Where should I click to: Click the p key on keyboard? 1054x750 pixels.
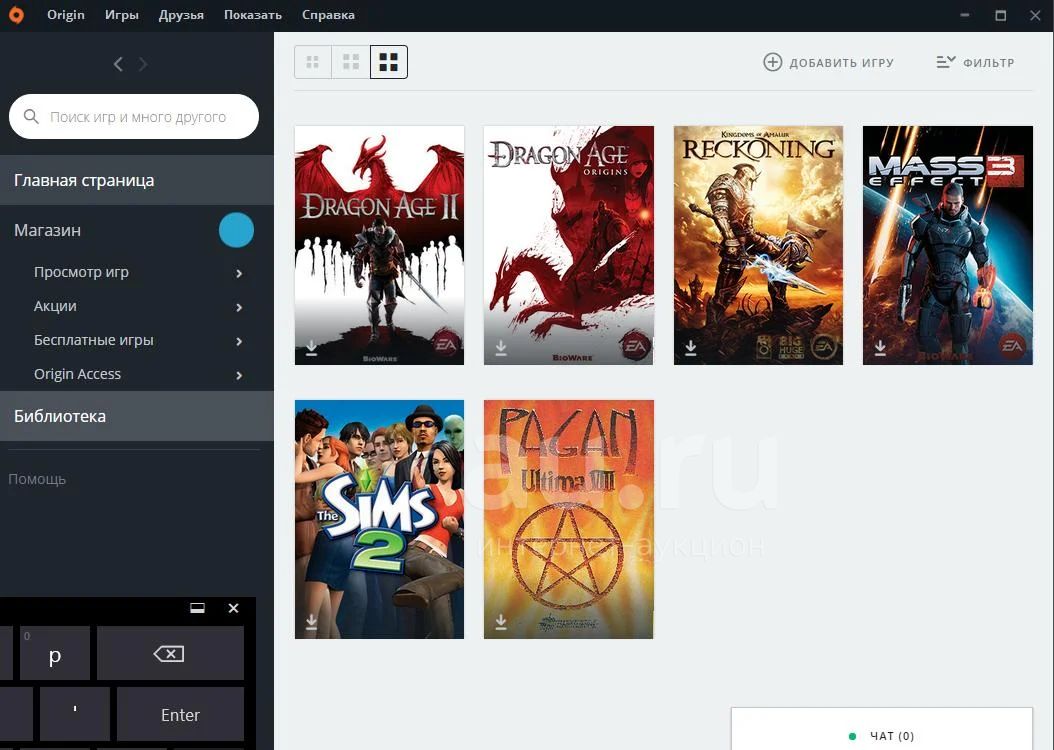55,653
